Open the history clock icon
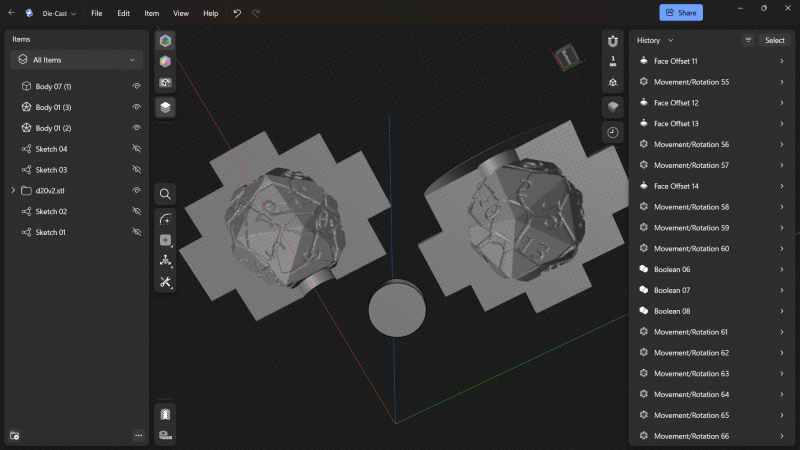Viewport: 800px width, 450px height. click(612, 132)
